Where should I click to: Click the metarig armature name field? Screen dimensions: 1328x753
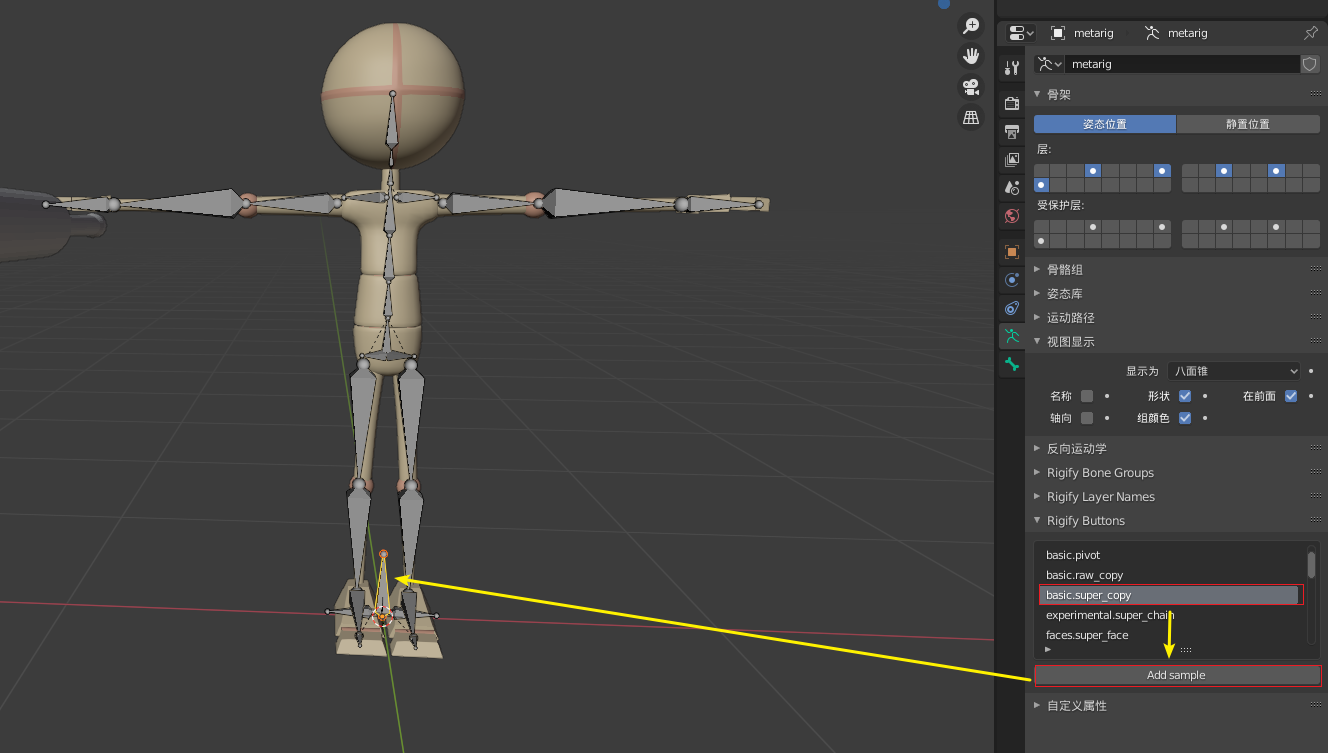pos(1182,64)
